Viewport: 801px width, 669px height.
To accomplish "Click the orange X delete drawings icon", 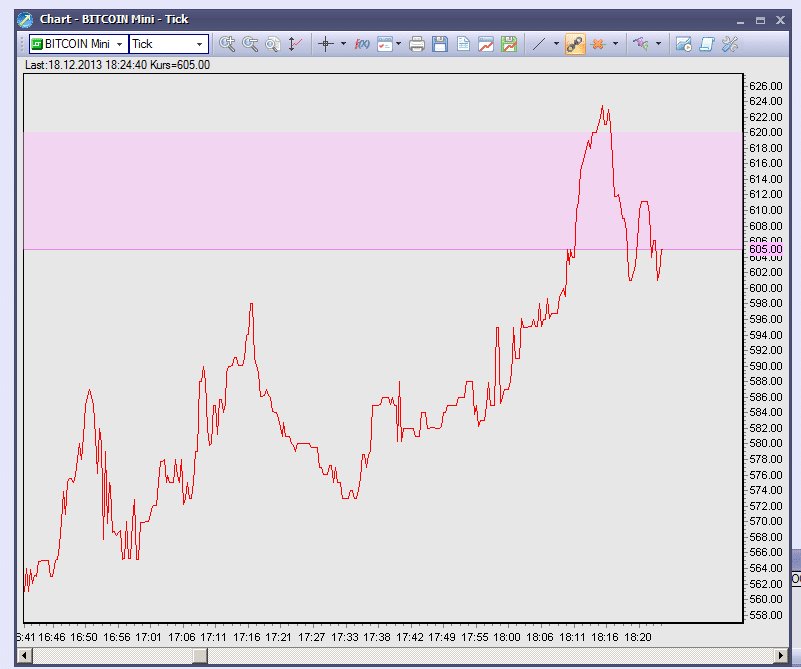I will point(599,44).
